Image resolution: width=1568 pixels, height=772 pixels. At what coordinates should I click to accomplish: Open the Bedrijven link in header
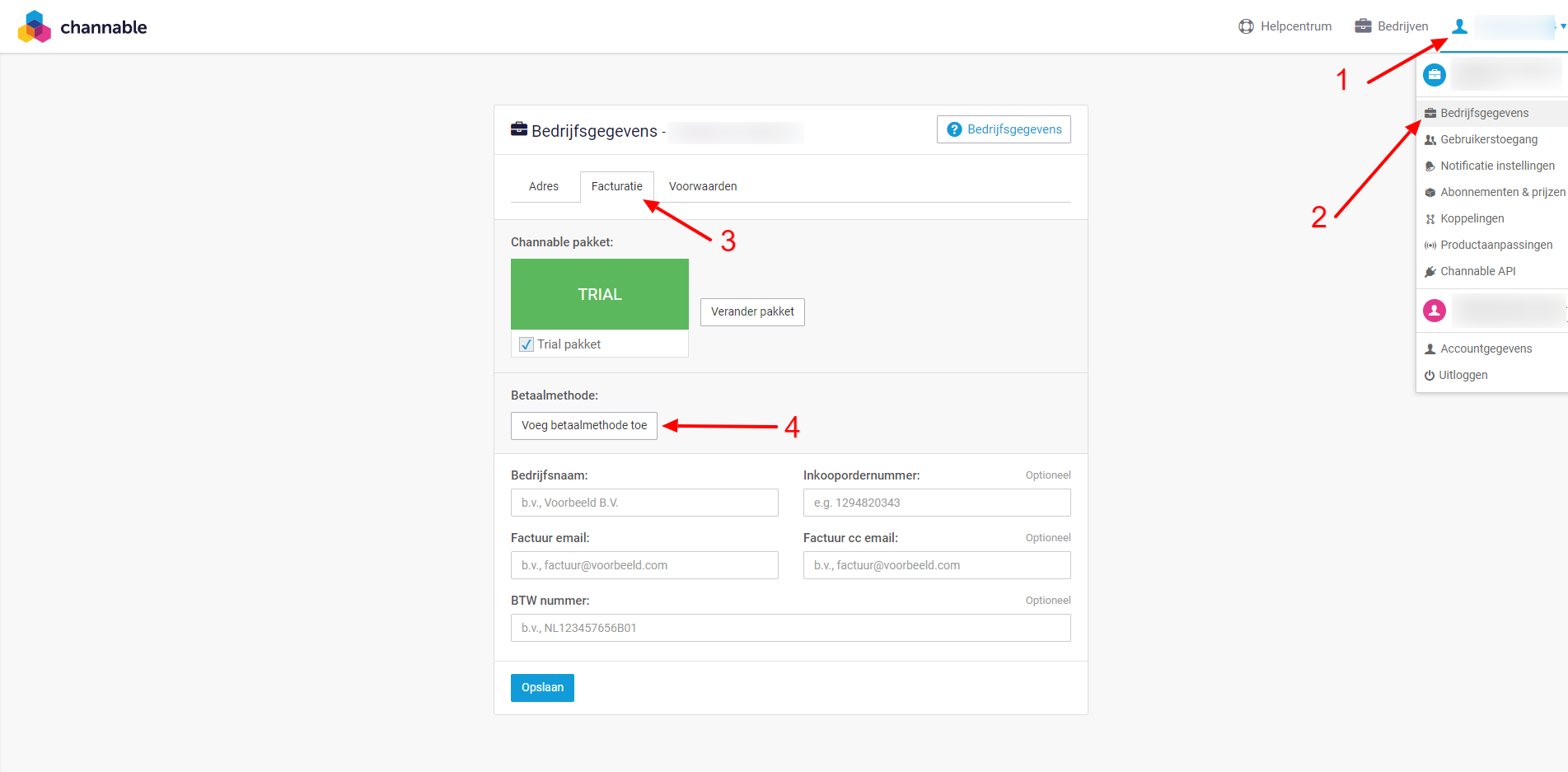point(1392,26)
